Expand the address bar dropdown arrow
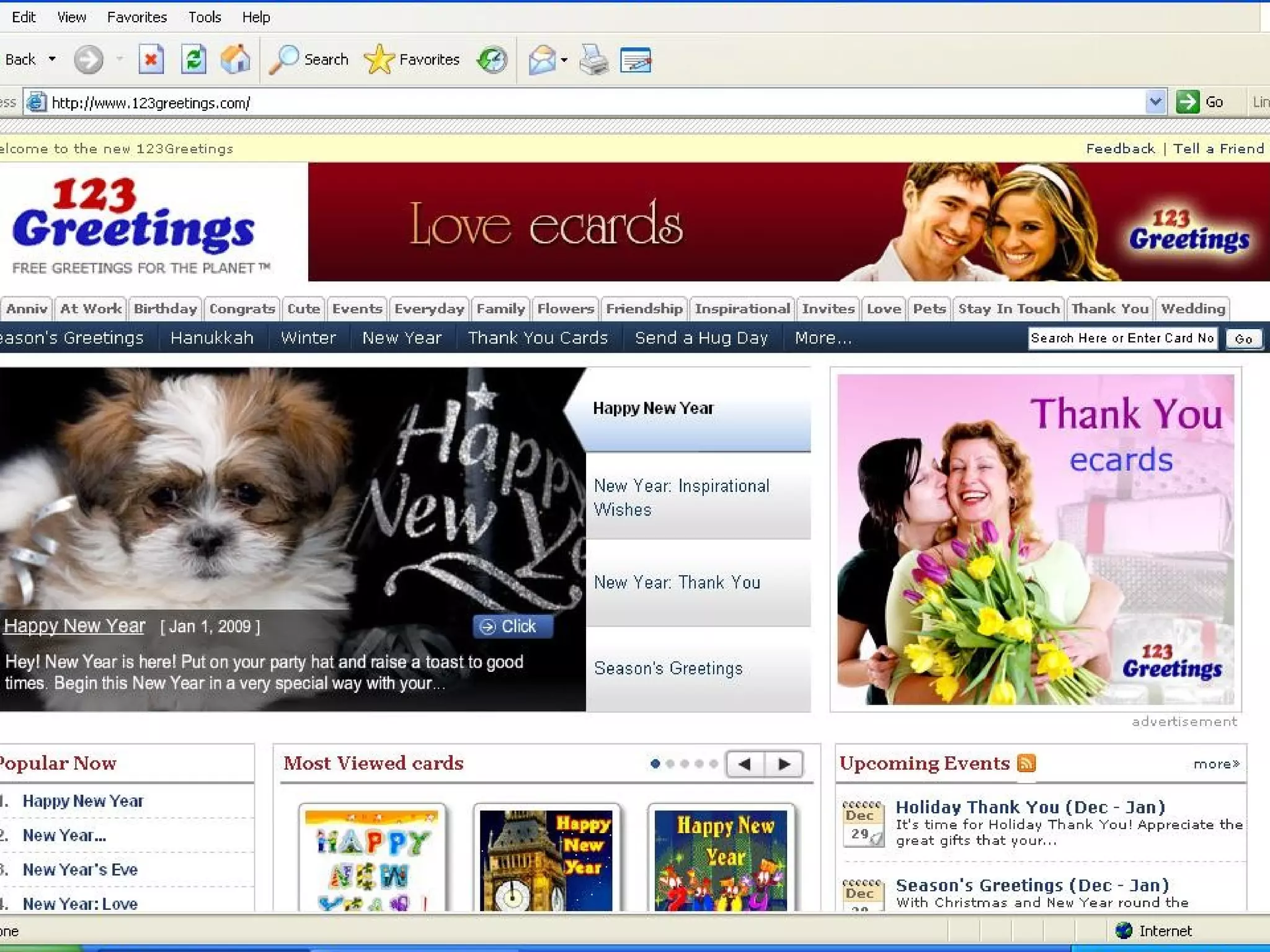This screenshot has width=1270, height=952. click(1155, 102)
